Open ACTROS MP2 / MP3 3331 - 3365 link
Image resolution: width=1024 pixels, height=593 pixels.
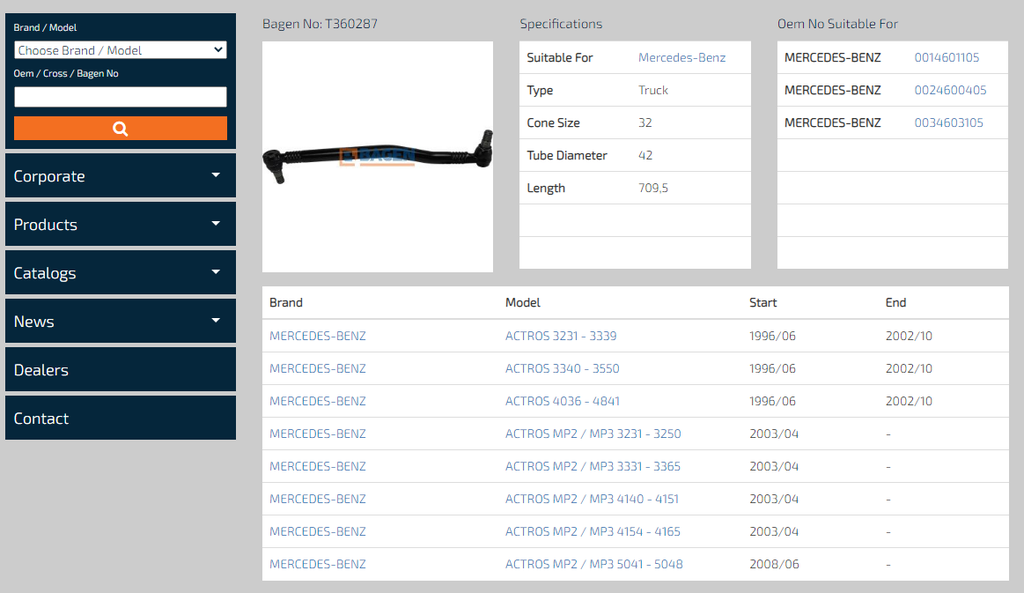(x=592, y=466)
